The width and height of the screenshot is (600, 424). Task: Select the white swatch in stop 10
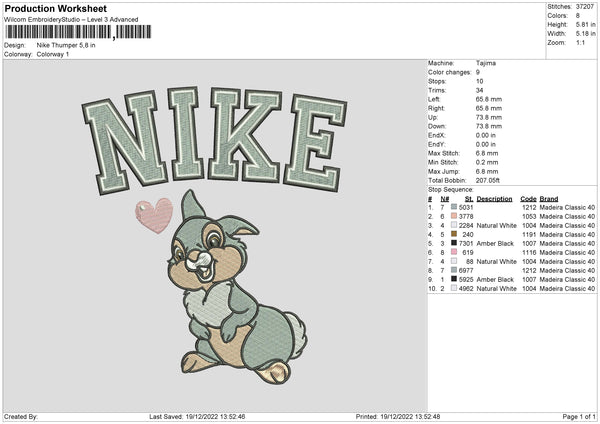454,288
